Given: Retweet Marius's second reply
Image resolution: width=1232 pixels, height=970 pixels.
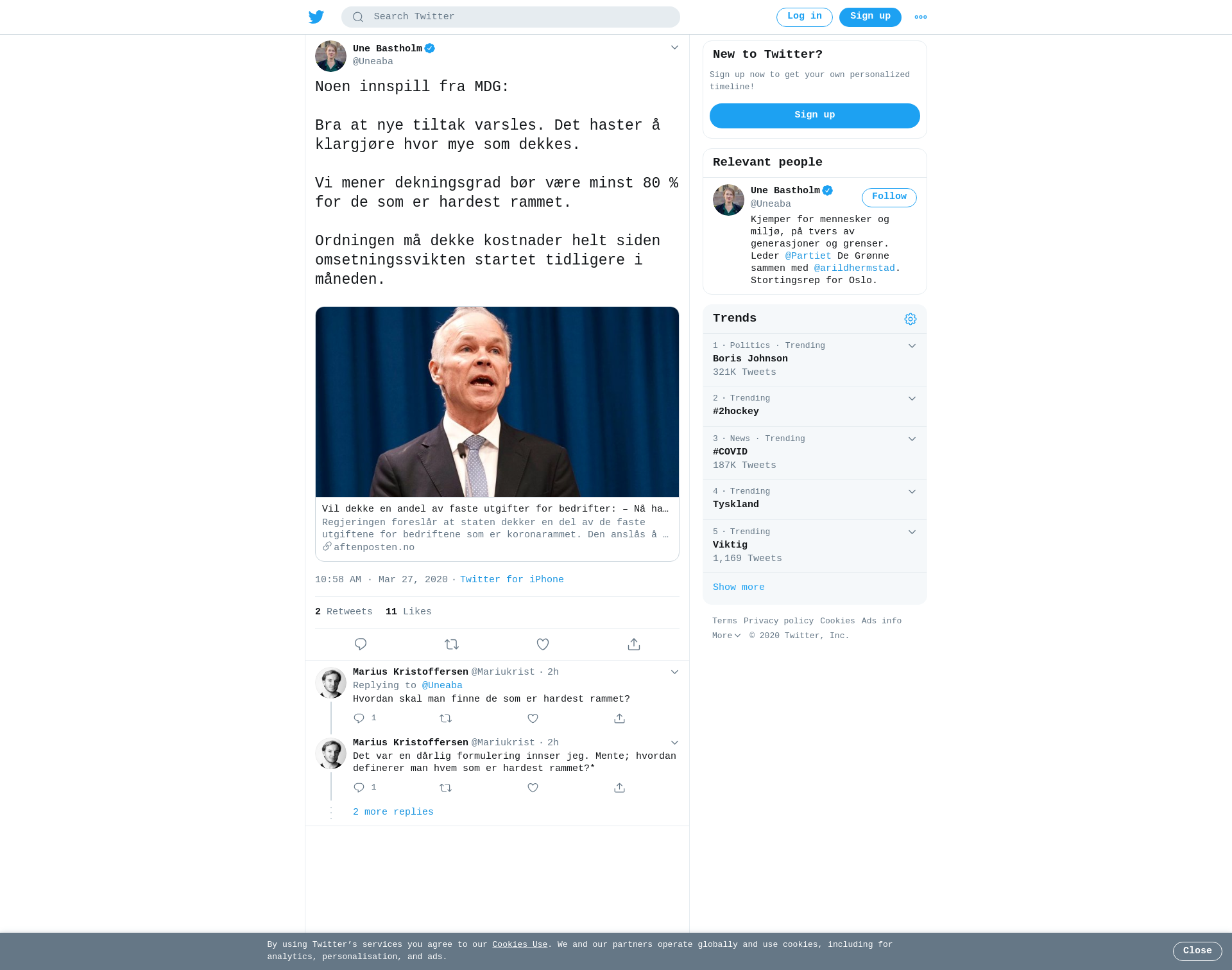Looking at the screenshot, I should click(446, 788).
